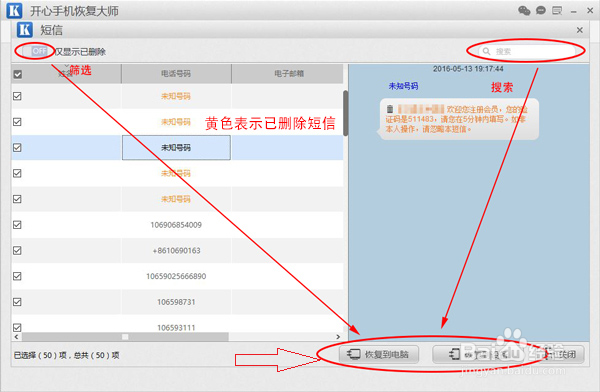Select the +8610690163 row
The image size is (600, 392).
(177, 250)
